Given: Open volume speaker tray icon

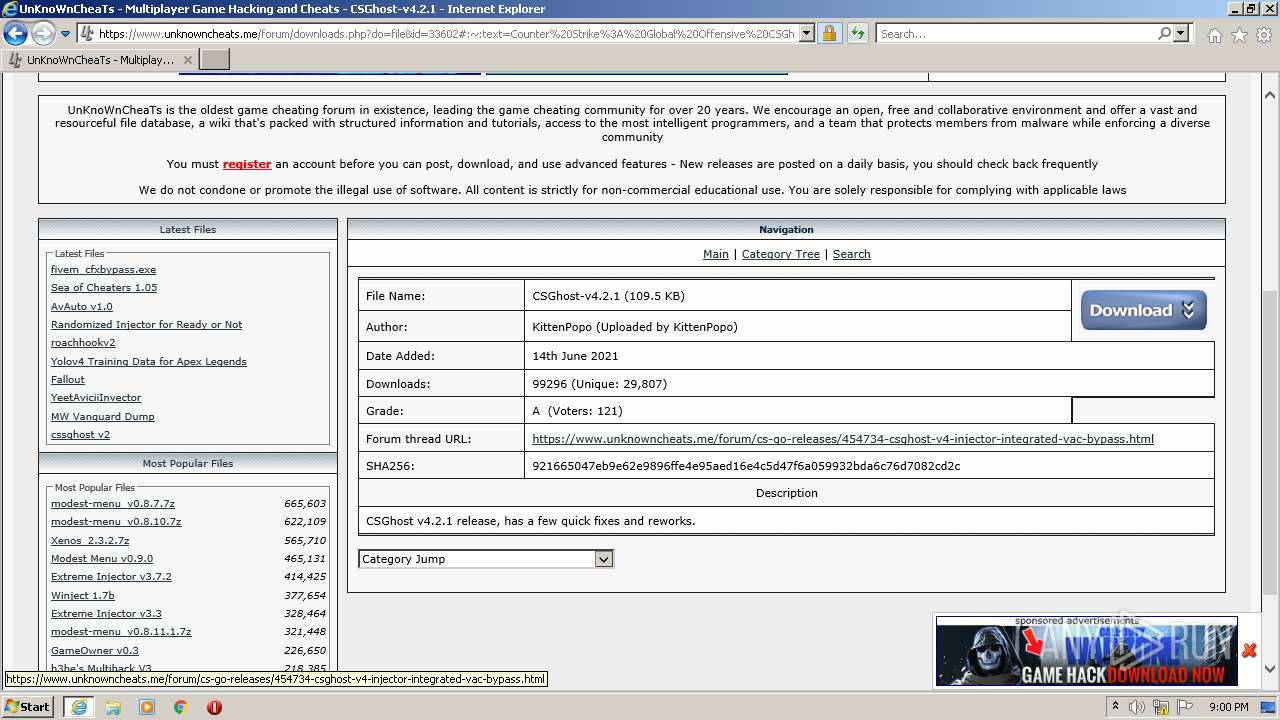Looking at the screenshot, I should coord(1137,707).
